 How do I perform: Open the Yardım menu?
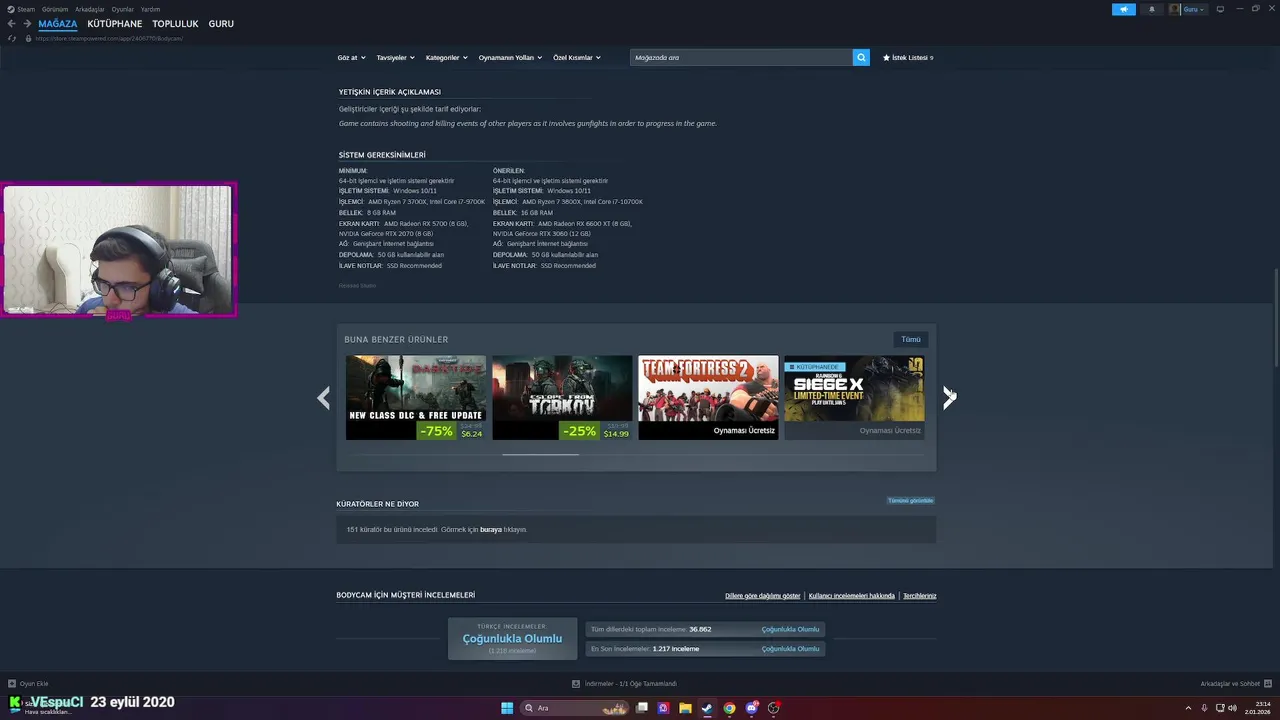tap(150, 9)
